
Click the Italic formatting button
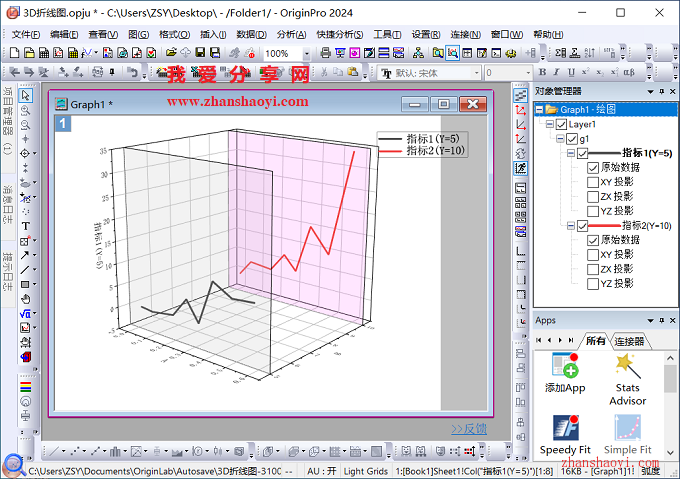click(557, 72)
